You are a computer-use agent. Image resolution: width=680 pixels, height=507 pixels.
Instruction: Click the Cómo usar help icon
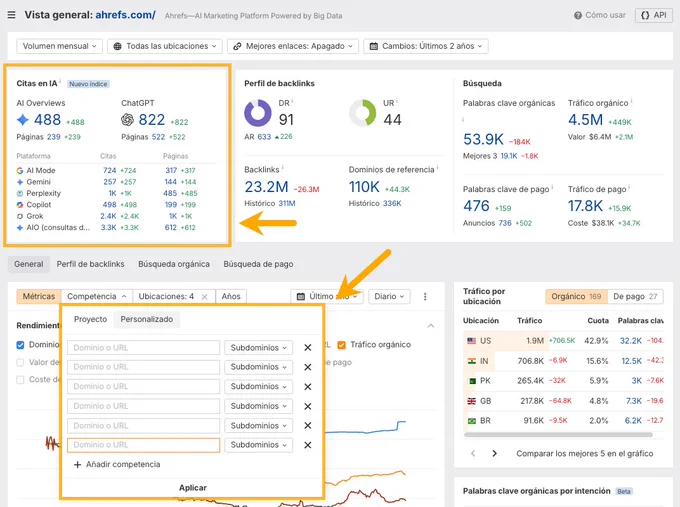pyautogui.click(x=577, y=16)
